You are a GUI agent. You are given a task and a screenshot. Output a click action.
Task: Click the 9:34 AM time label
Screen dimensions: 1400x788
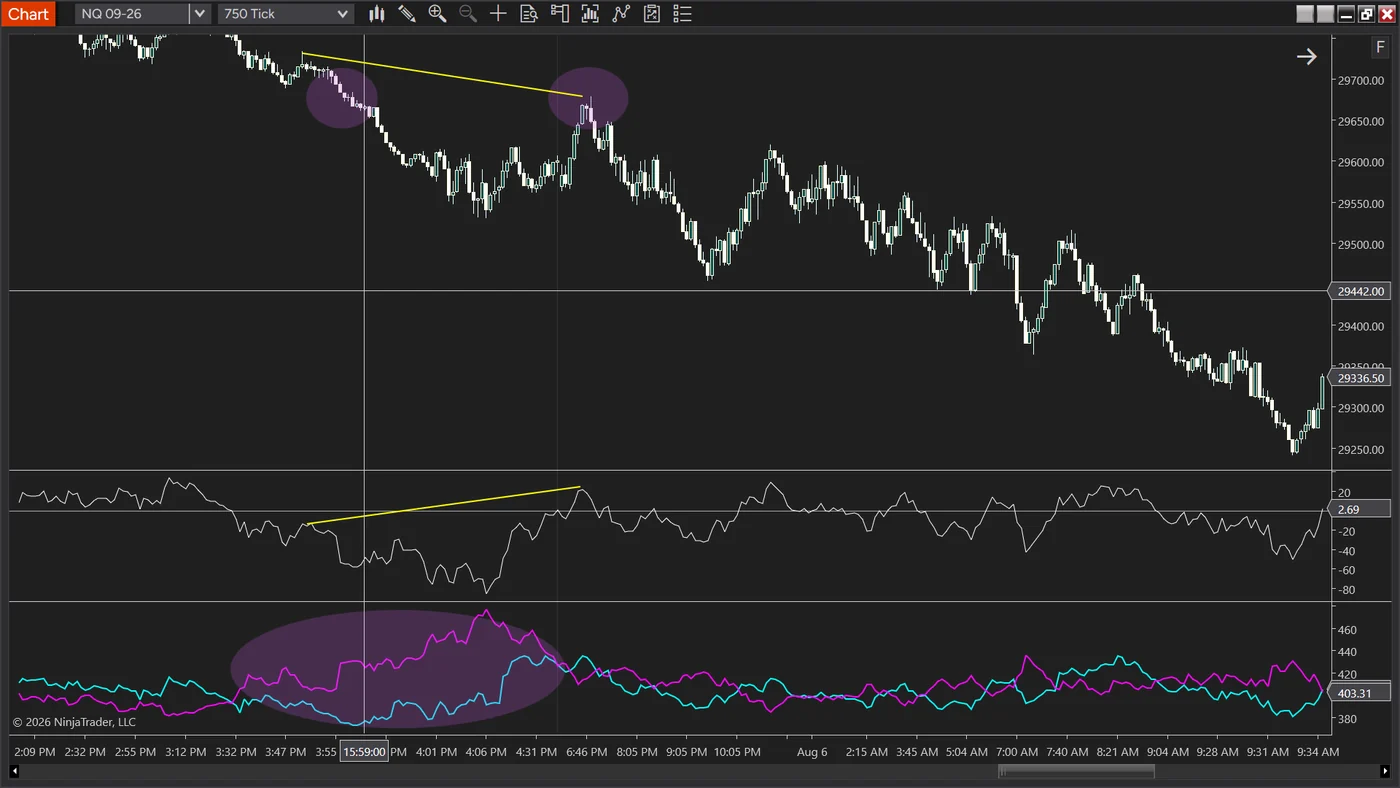[1318, 752]
